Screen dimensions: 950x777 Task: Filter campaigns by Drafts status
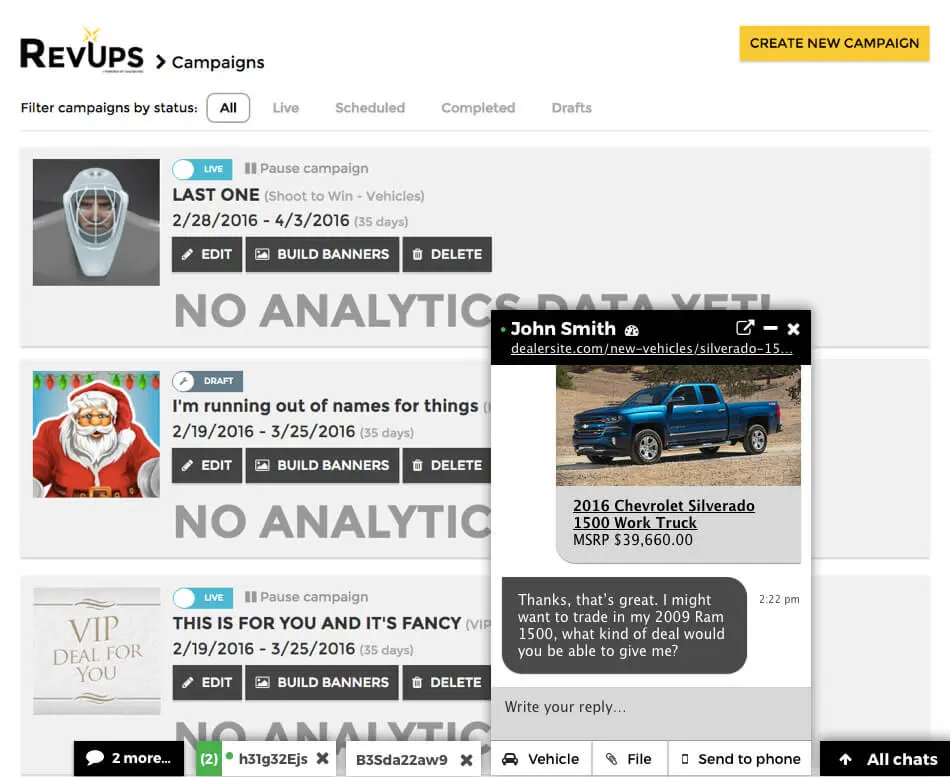coord(571,108)
